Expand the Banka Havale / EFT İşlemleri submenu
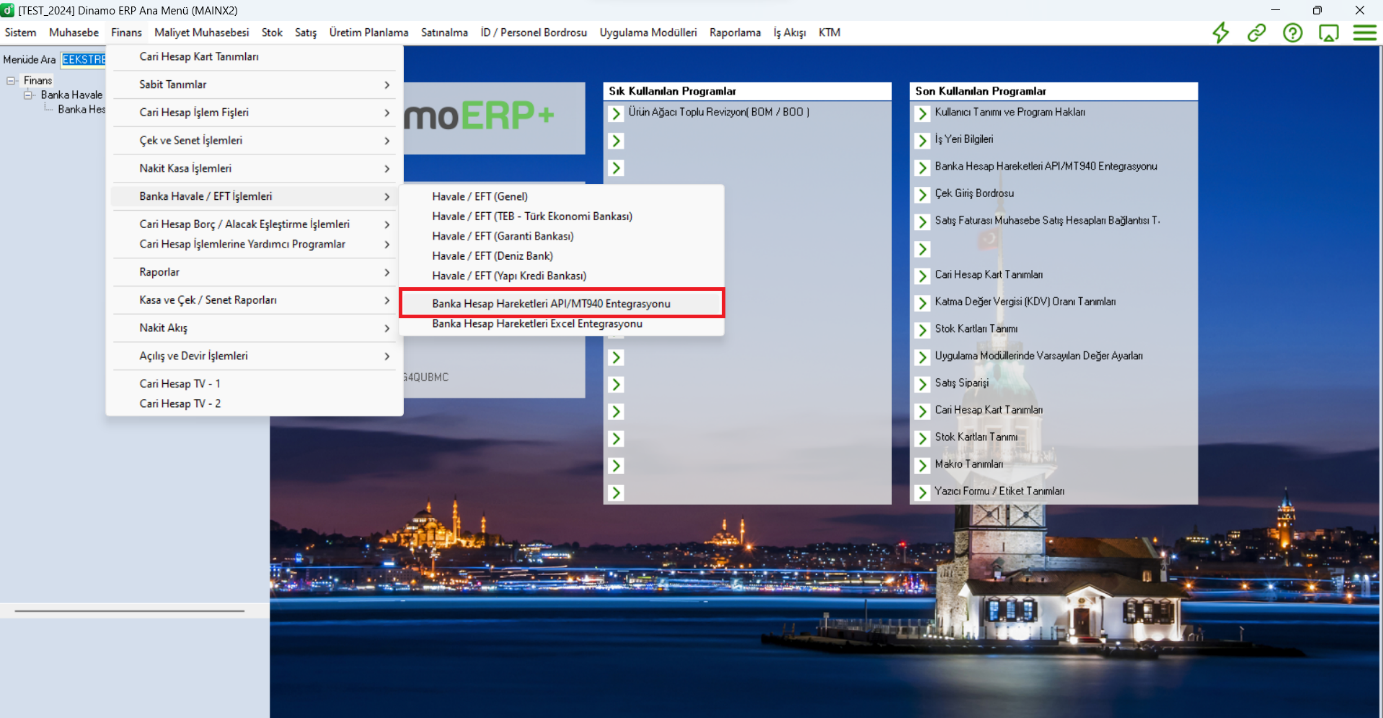 pyautogui.click(x=255, y=197)
